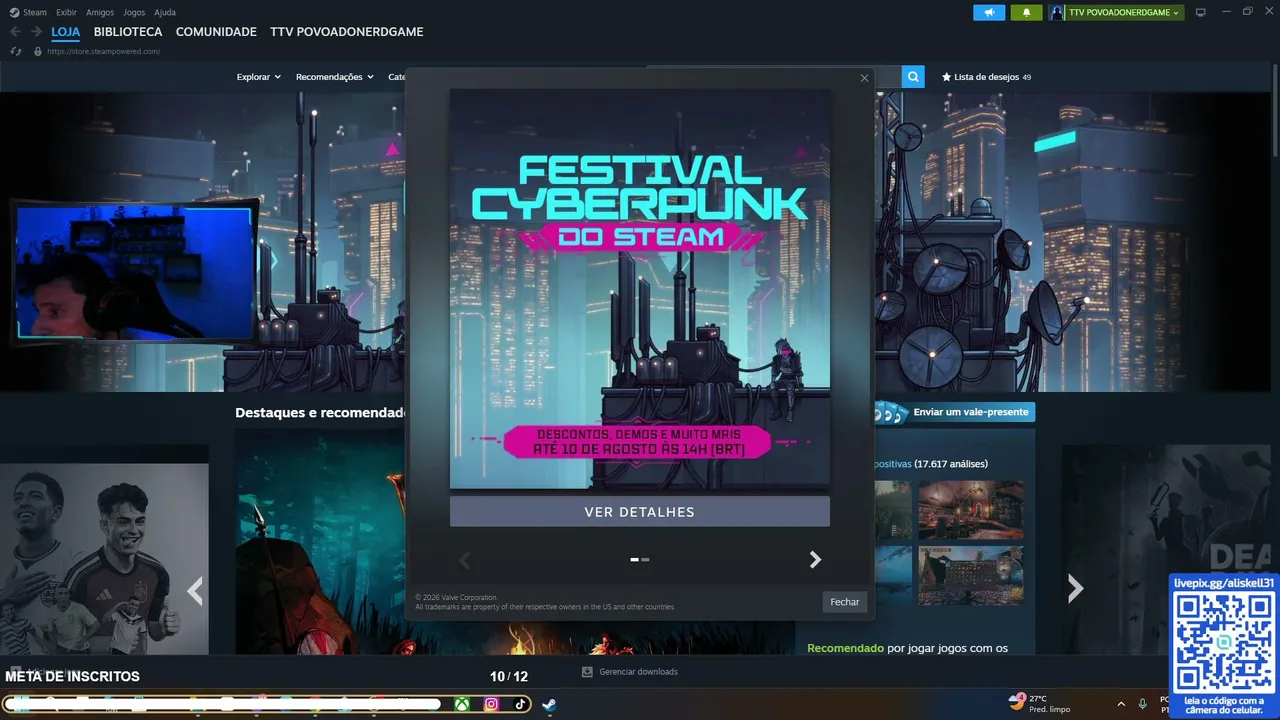Click the VER DETALHES button
The width and height of the screenshot is (1280, 720).
point(640,512)
